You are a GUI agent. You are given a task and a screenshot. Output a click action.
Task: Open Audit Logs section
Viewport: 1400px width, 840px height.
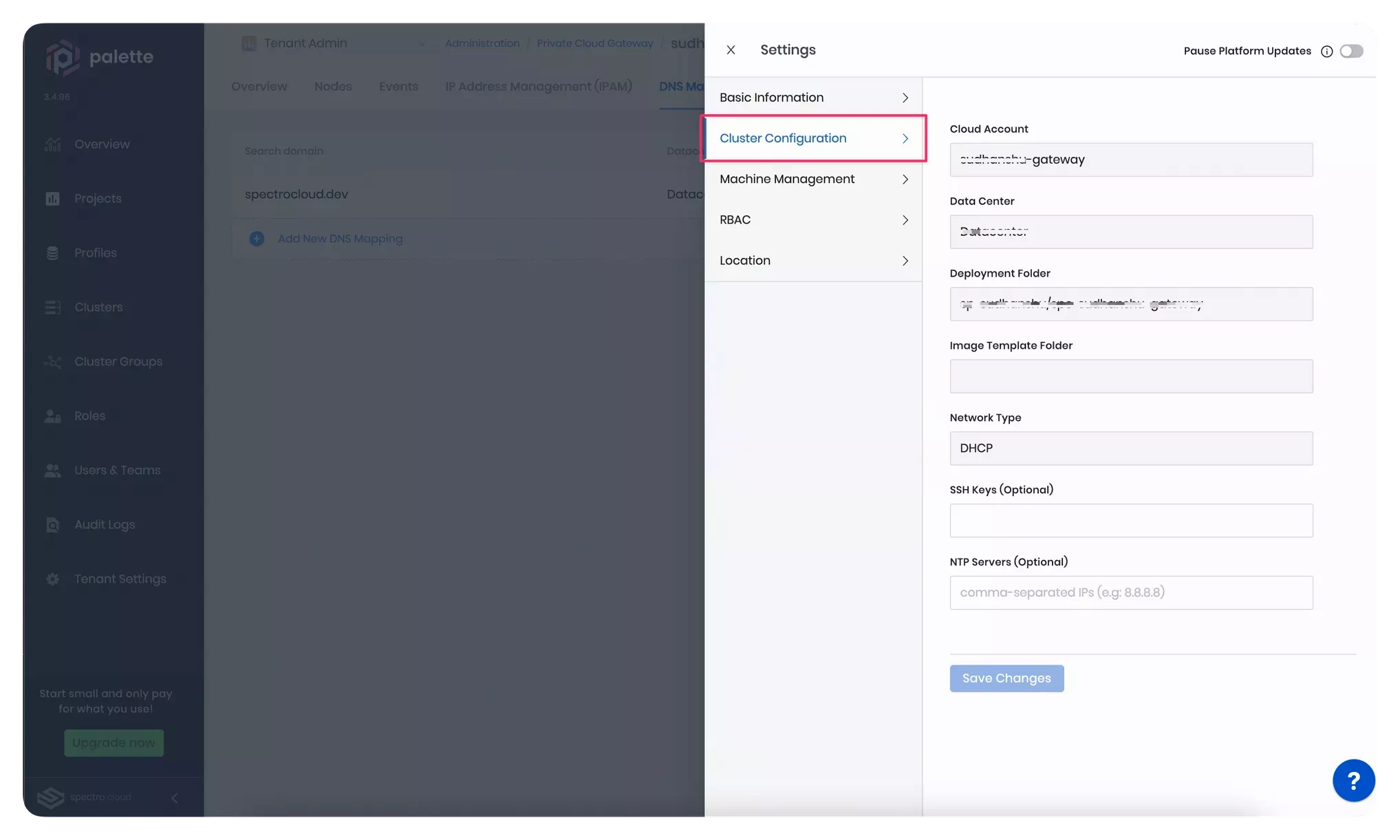click(x=105, y=524)
